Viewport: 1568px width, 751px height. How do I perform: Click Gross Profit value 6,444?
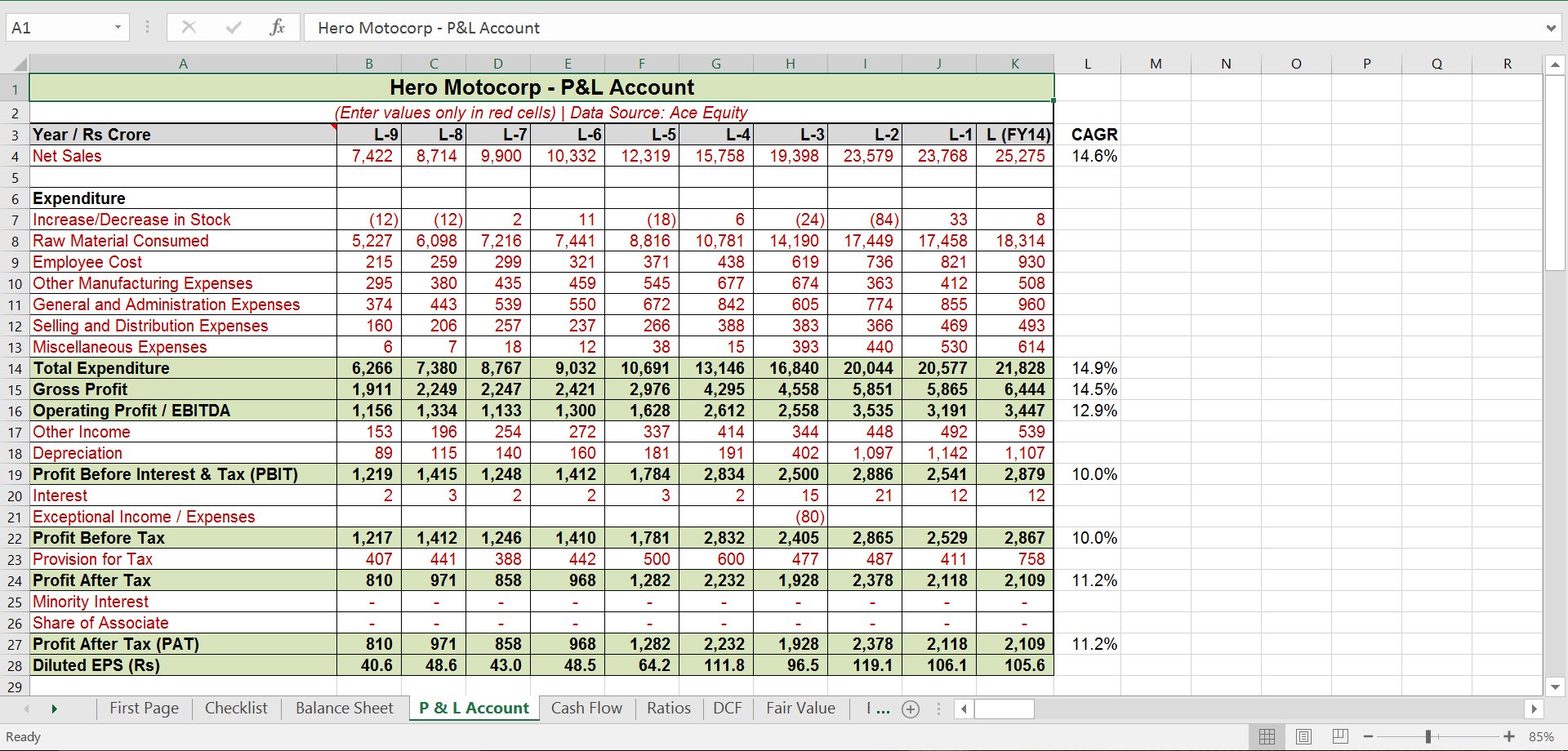click(1015, 389)
